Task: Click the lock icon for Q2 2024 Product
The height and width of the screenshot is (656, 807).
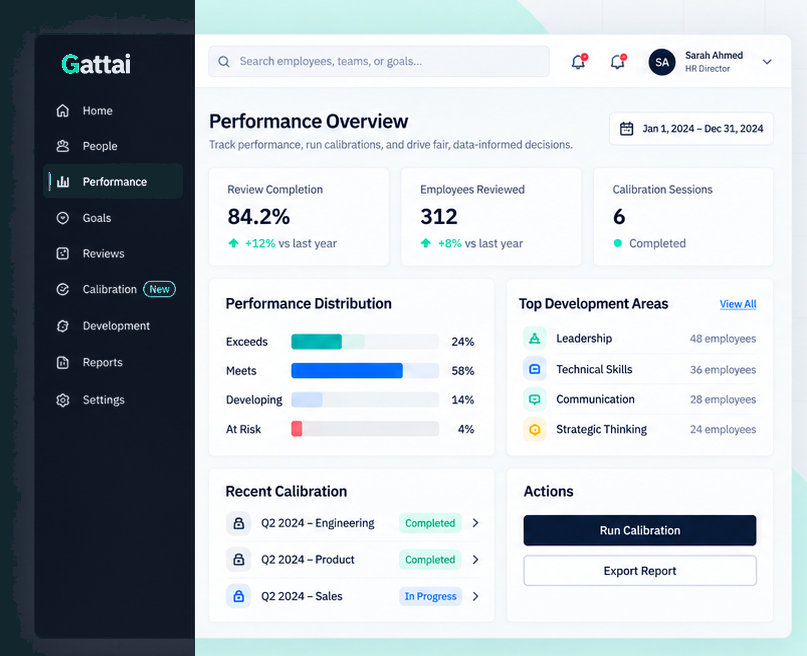Action: click(238, 560)
